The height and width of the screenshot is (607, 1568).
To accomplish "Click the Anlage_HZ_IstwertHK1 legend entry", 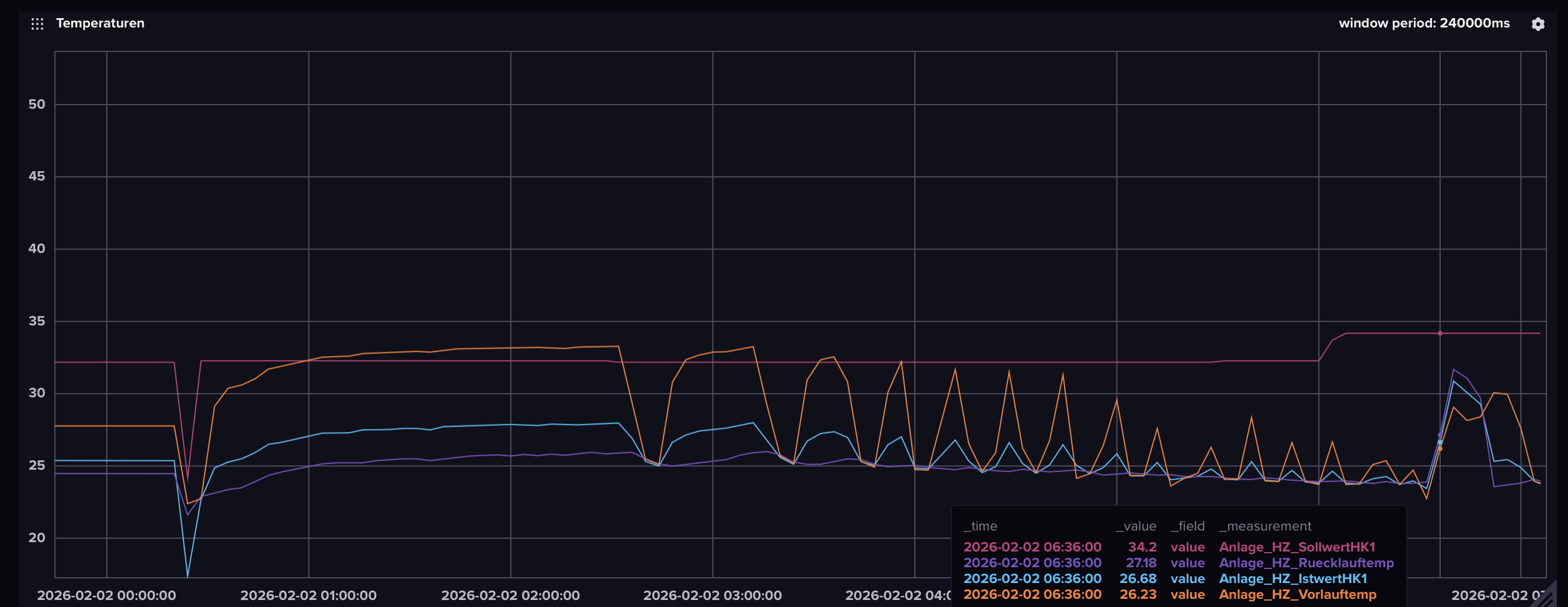I will [1292, 578].
